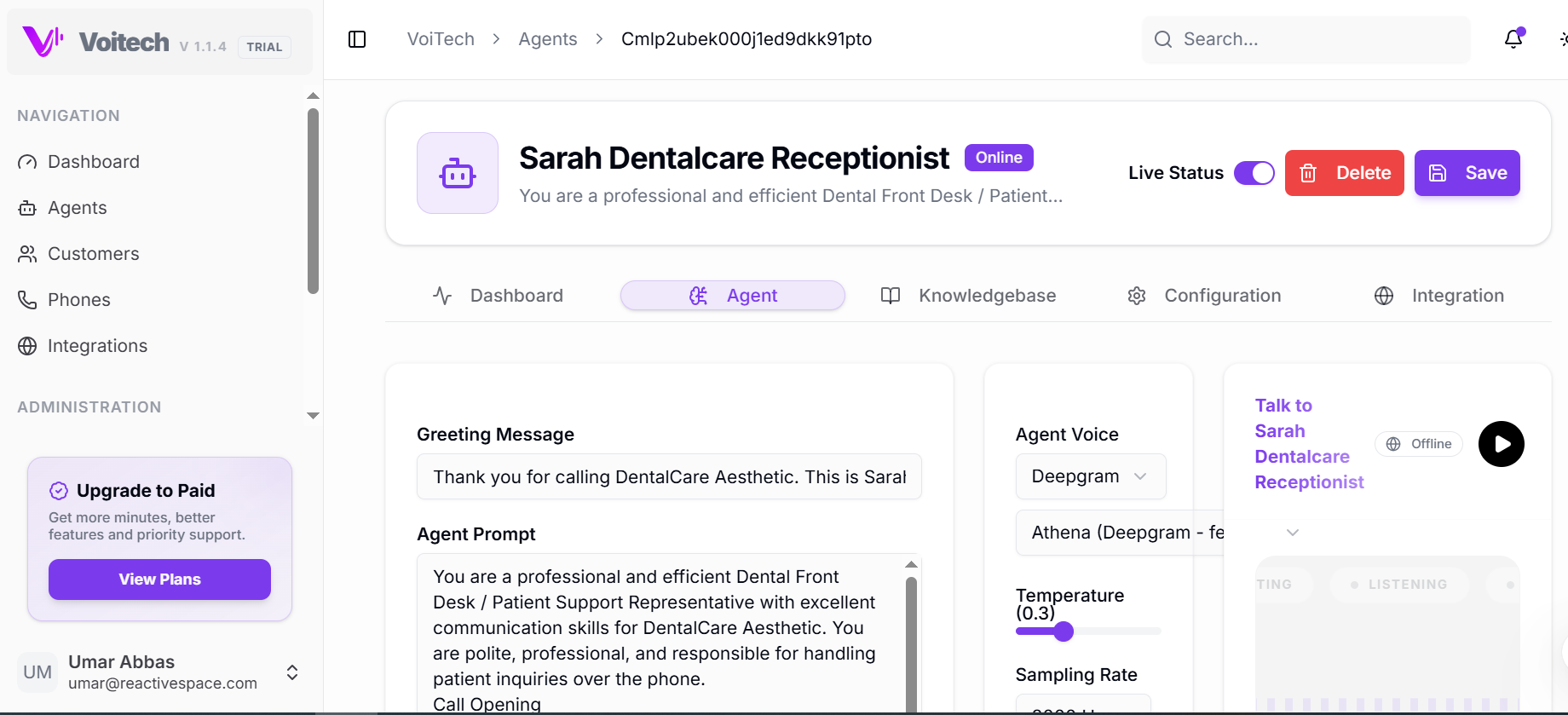Click the umar@reactivespace.com email text
This screenshot has width=1568, height=715.
pyautogui.click(x=163, y=683)
